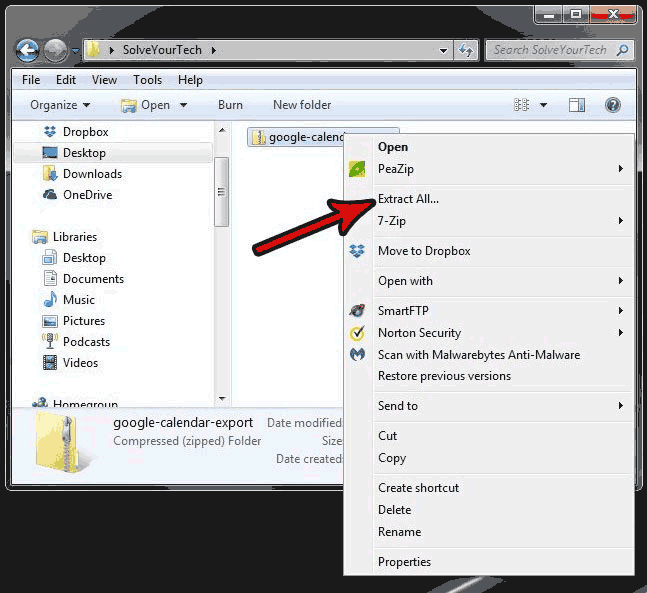647x593 pixels.
Task: Click the Change your view icon
Action: [x=521, y=105]
